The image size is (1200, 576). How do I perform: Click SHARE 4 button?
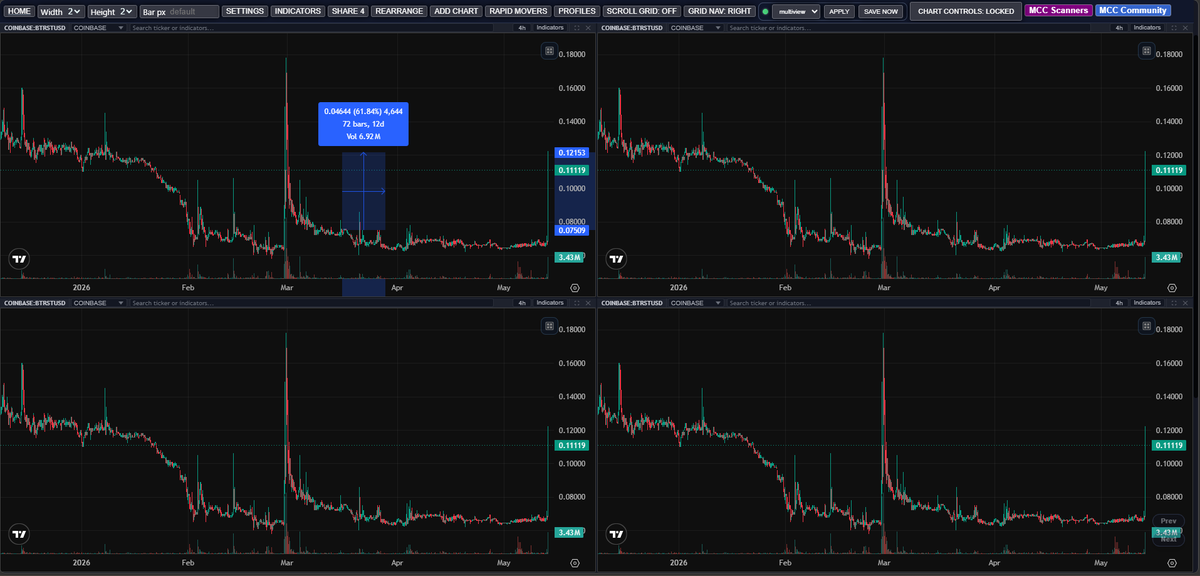pos(348,11)
